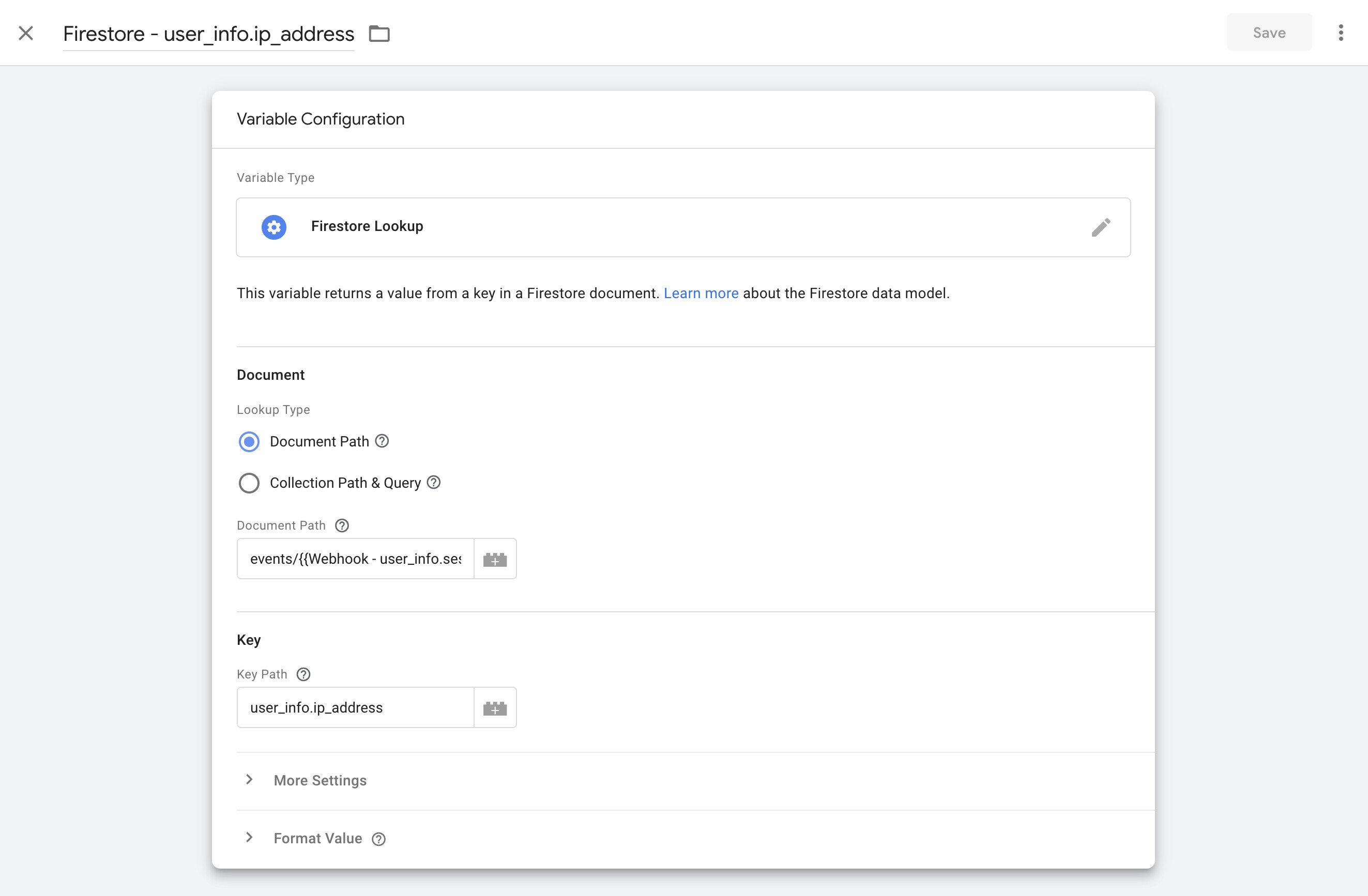
Task: Close the variable editor with X icon
Action: point(26,33)
